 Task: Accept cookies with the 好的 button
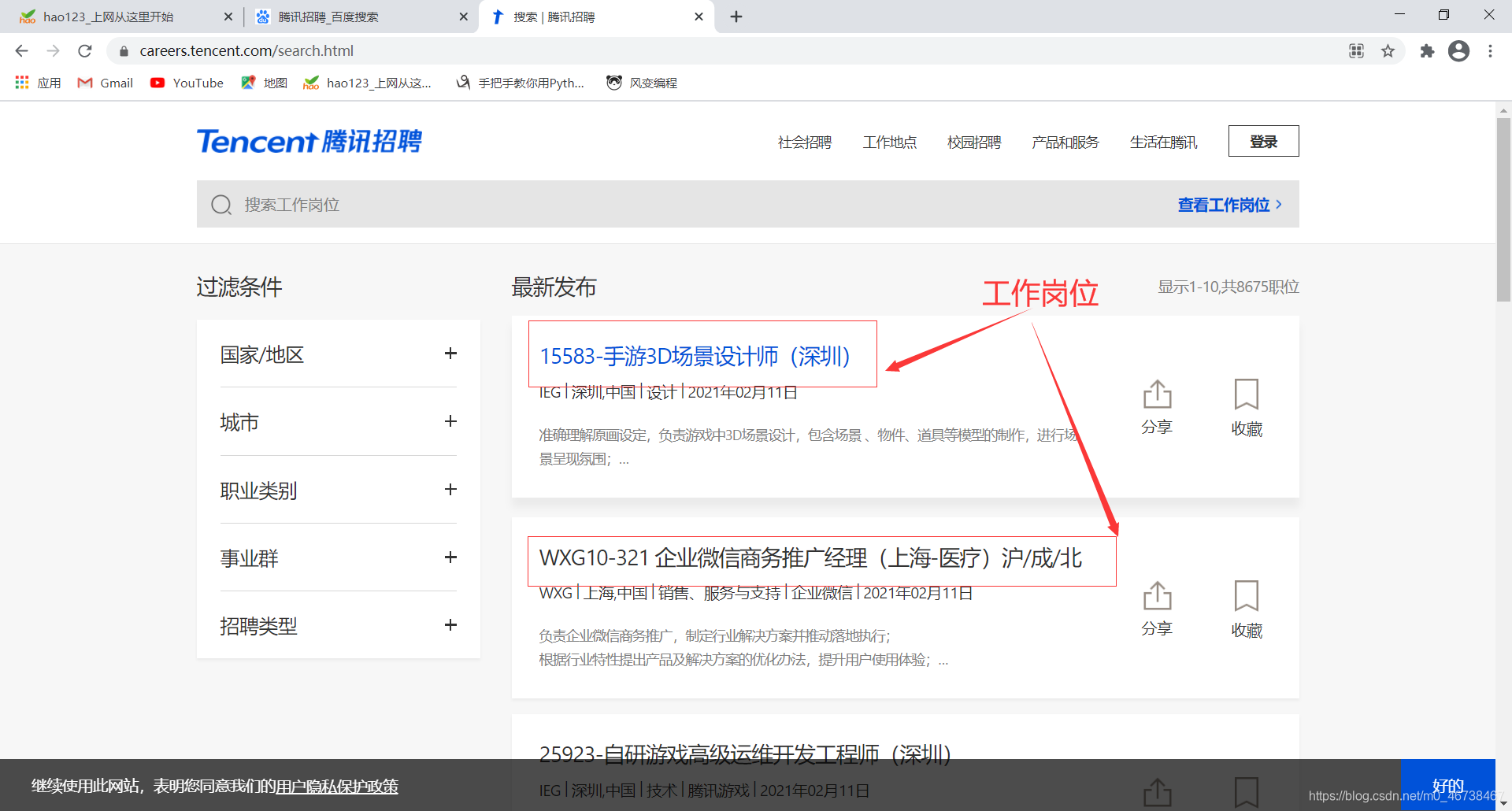click(x=1447, y=785)
